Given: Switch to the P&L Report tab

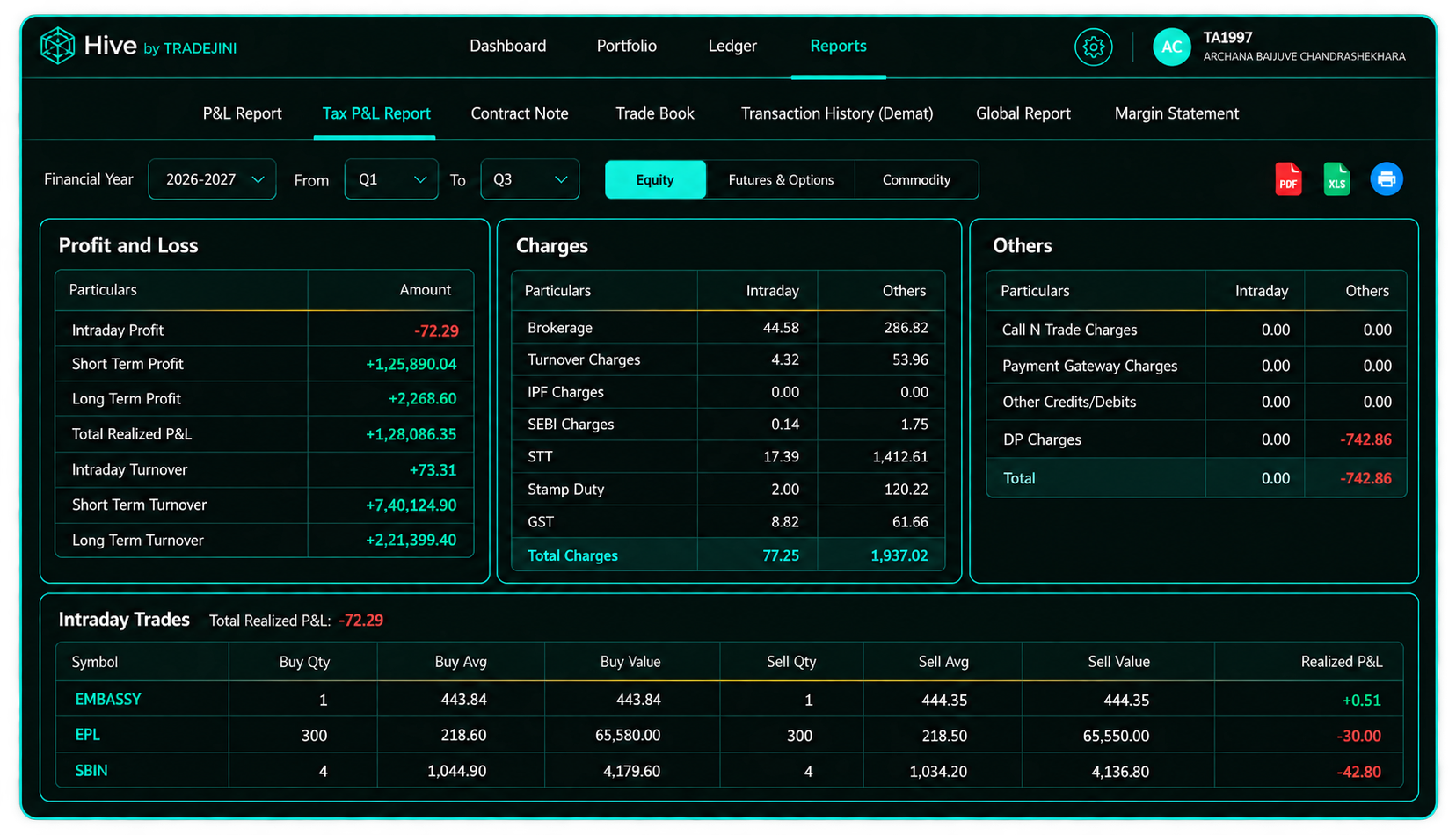Looking at the screenshot, I should point(242,113).
